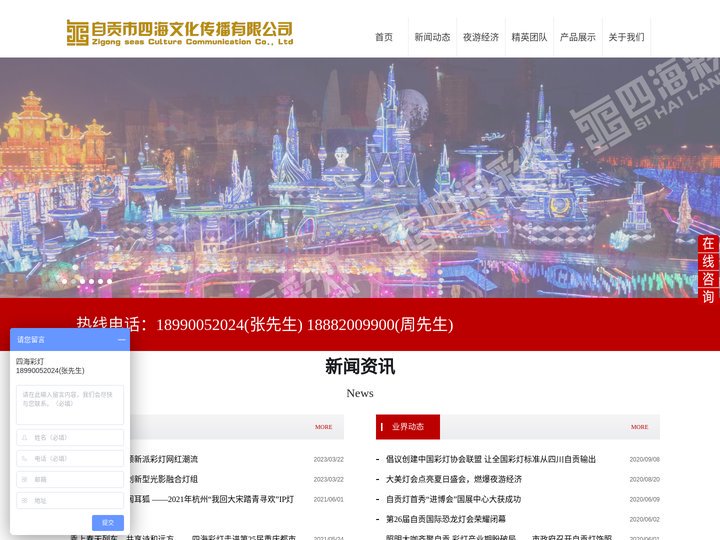
Task: Click the date 2020/08/20
Action: pos(644,479)
